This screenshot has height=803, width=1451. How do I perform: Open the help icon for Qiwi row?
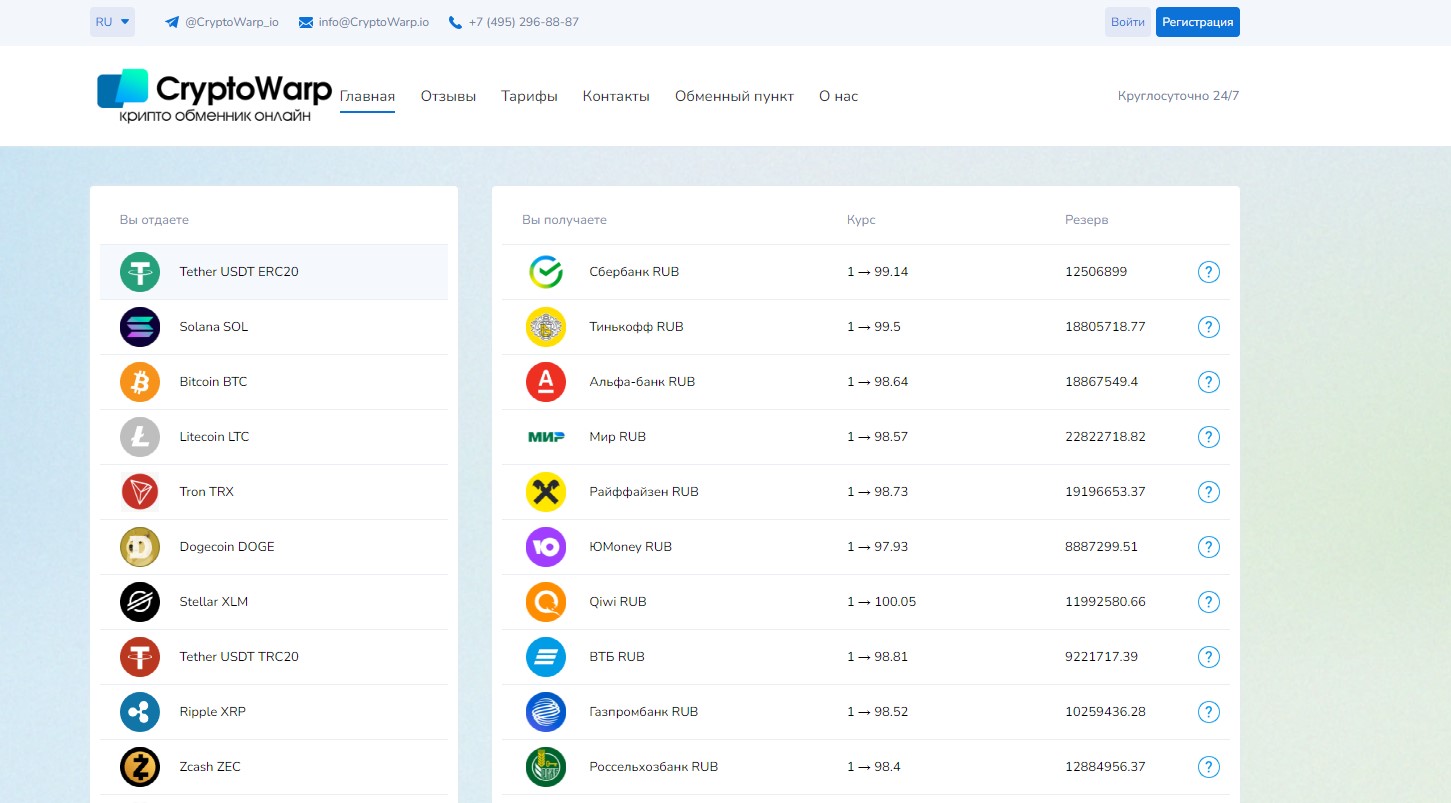point(1208,602)
